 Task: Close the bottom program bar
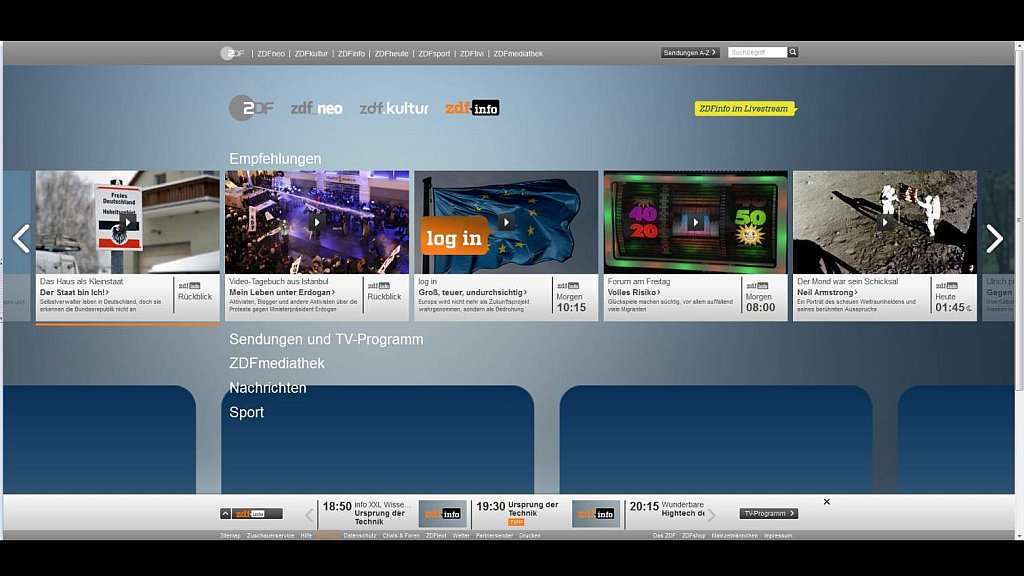click(x=827, y=502)
